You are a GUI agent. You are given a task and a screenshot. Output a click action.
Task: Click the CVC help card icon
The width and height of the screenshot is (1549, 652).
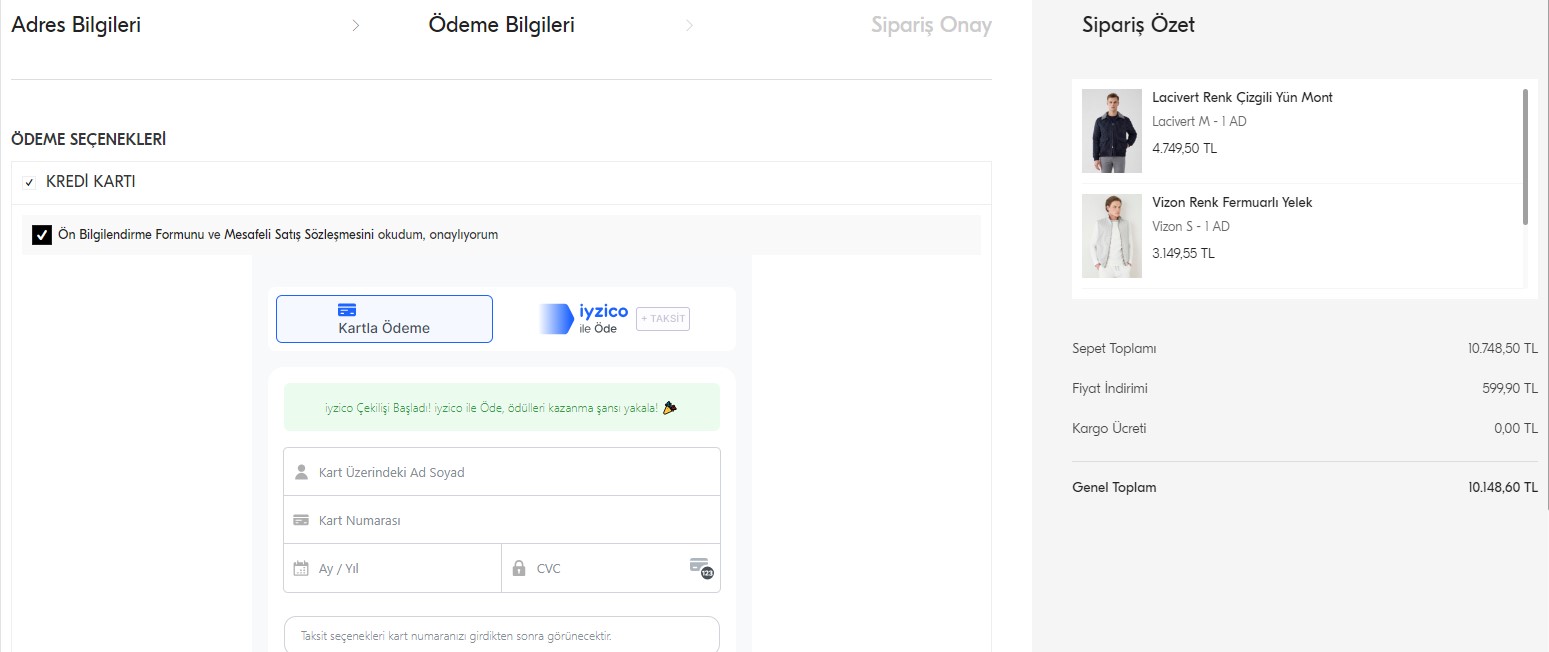click(x=701, y=568)
